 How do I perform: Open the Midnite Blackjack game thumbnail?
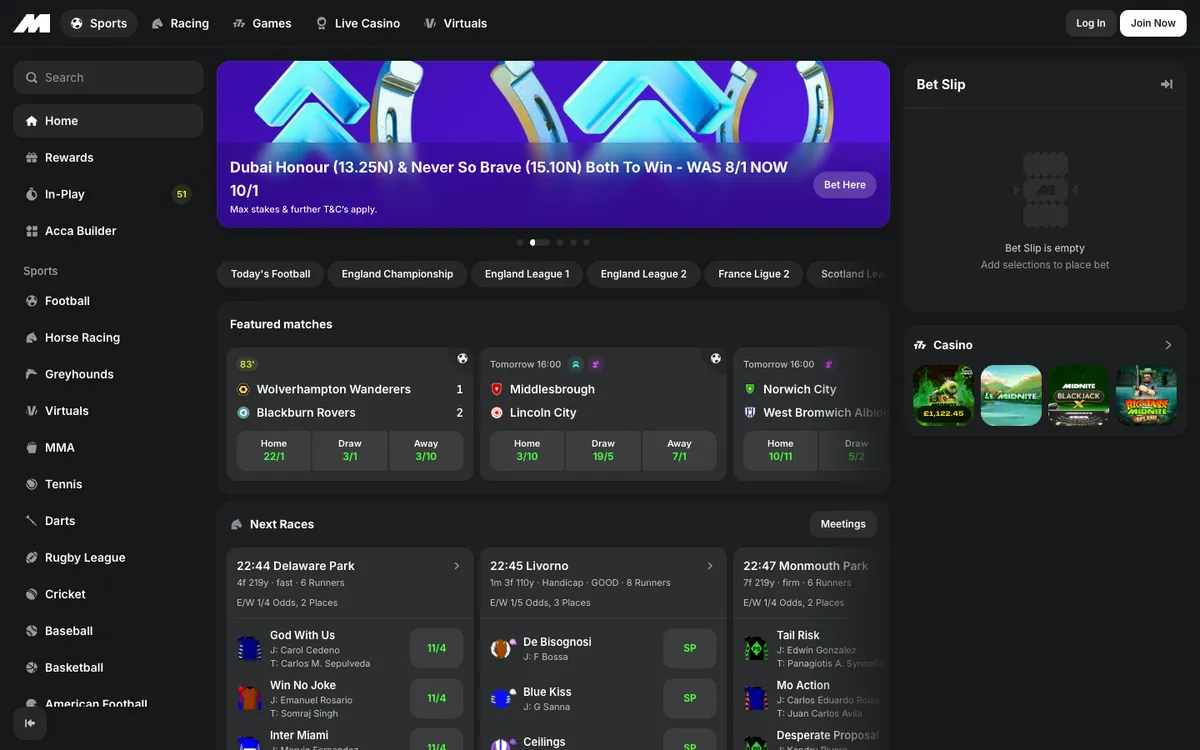click(x=1078, y=395)
